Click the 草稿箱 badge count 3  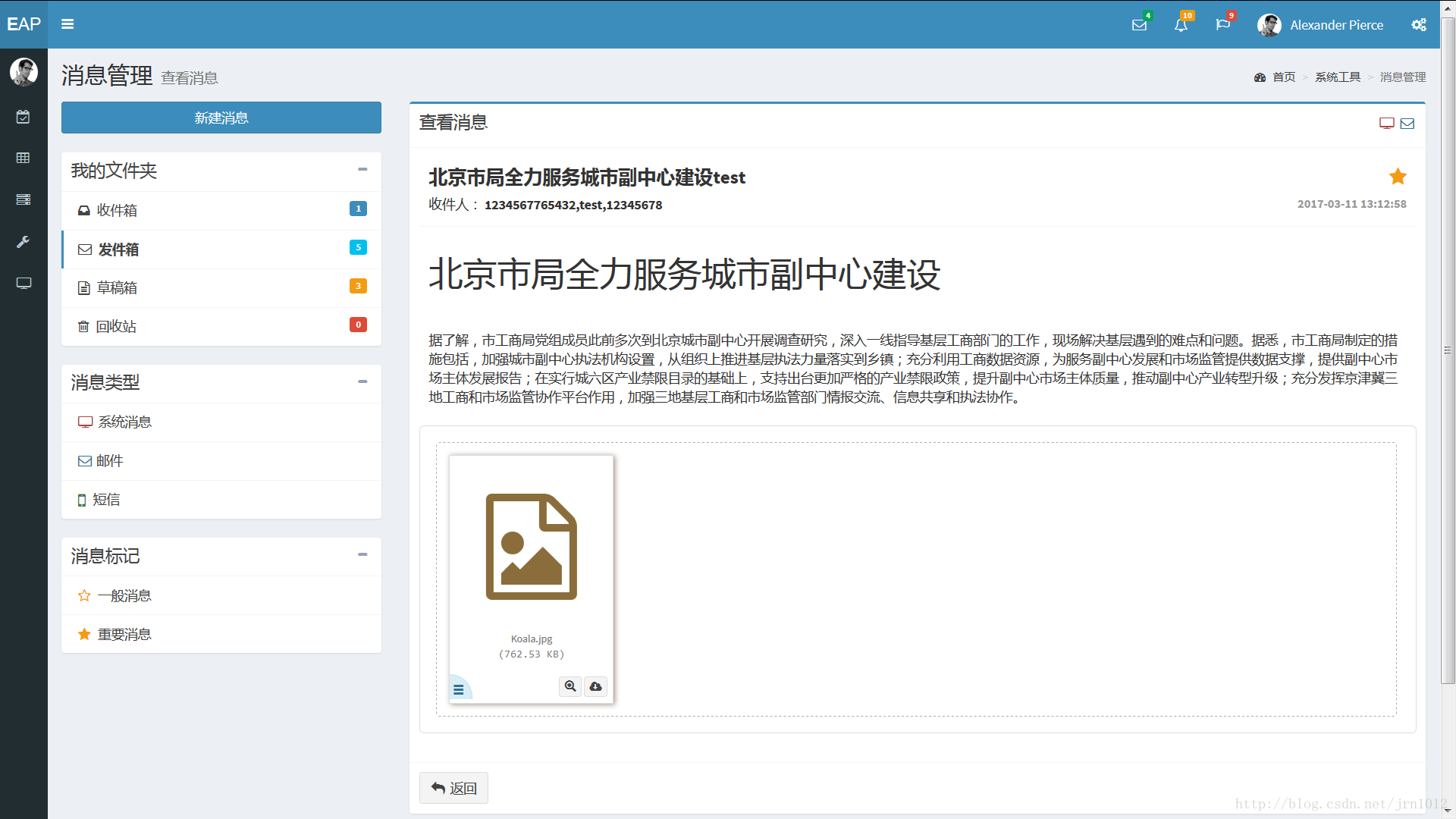[359, 286]
